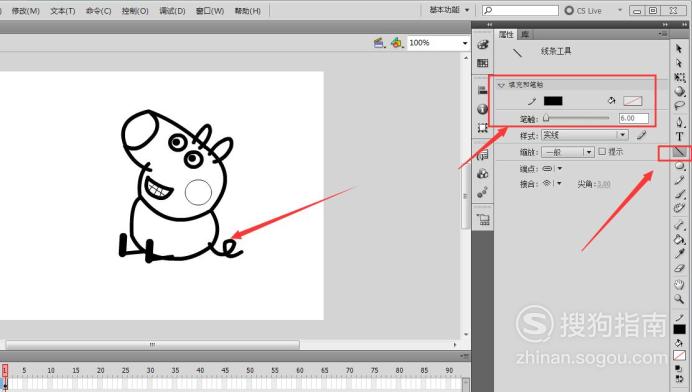Select the Eraser tool

click(x=679, y=268)
